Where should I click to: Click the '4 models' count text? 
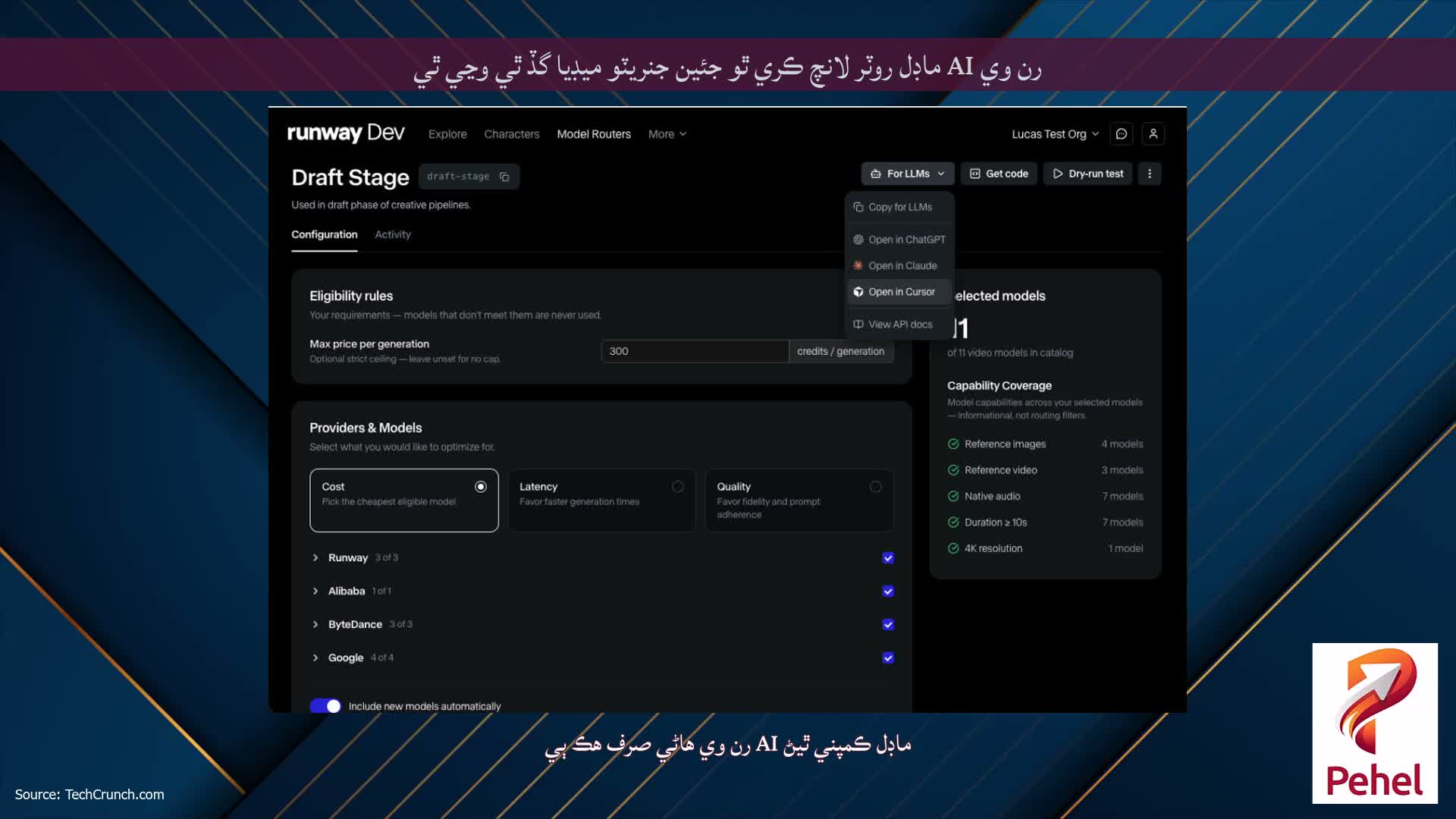pyautogui.click(x=1122, y=444)
